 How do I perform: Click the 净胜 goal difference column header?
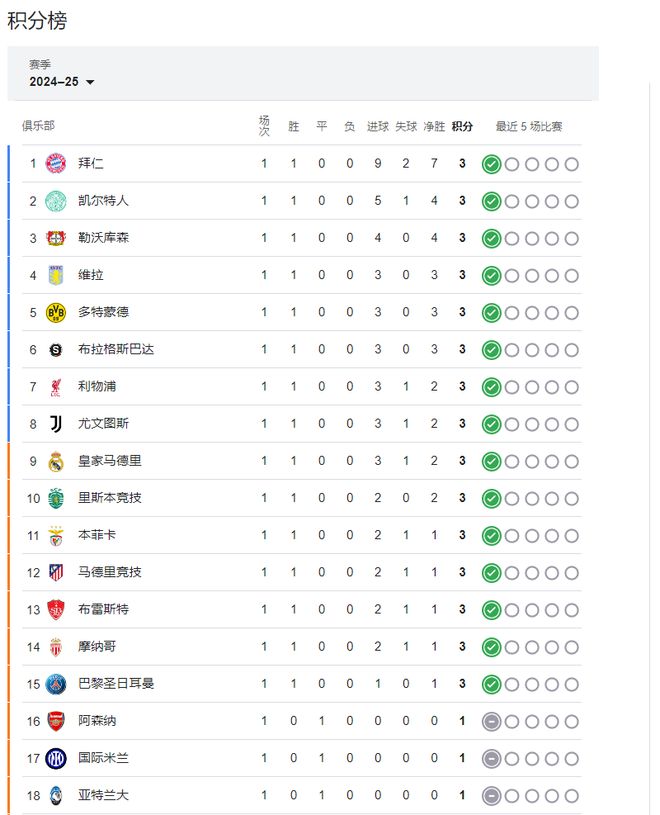pyautogui.click(x=434, y=127)
